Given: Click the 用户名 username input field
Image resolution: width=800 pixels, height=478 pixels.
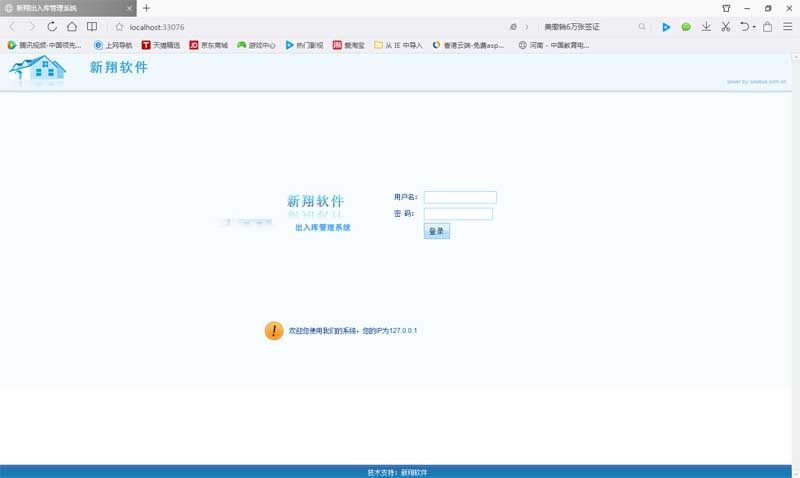Looking at the screenshot, I should tap(460, 197).
